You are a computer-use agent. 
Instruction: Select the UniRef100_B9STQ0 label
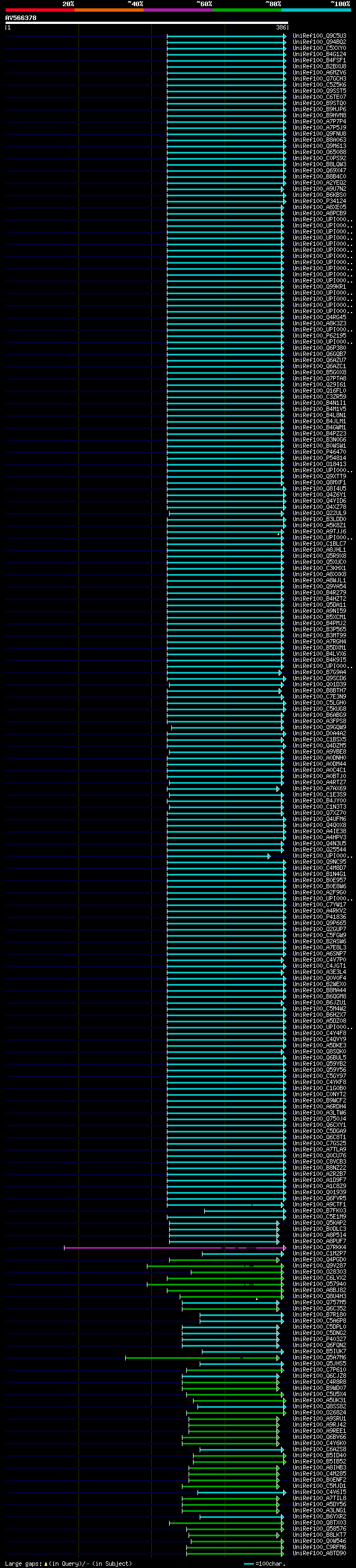[x=319, y=103]
